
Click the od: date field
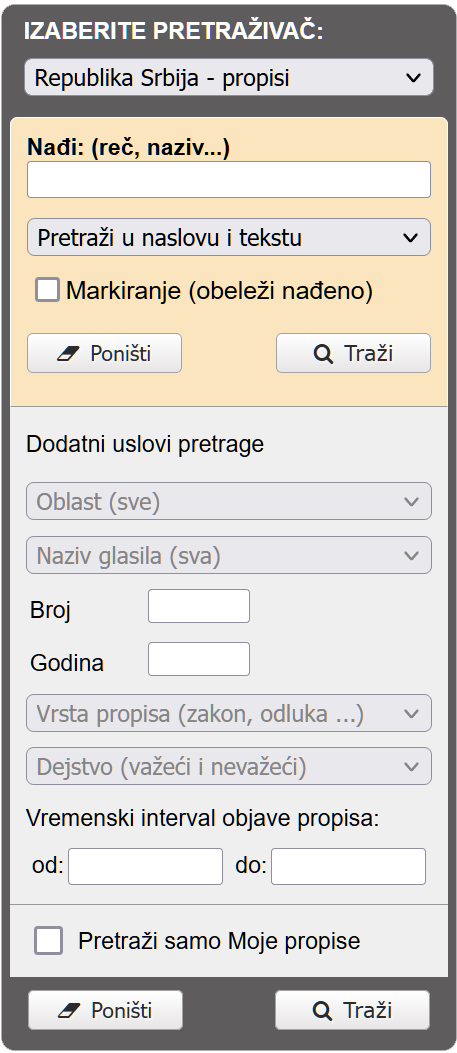(x=145, y=866)
